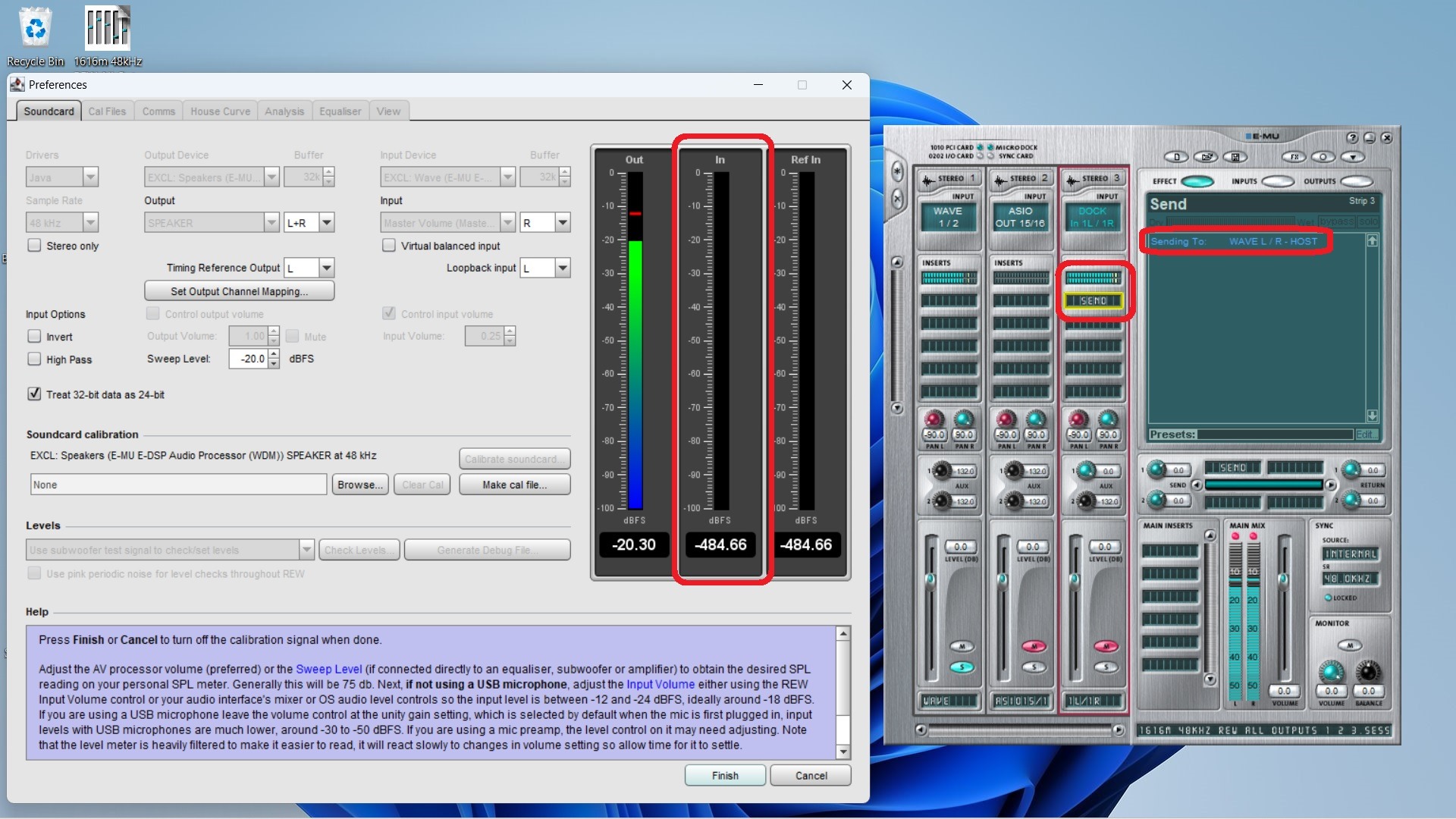
Task: Unmute Stereo 2 with its red M button
Action: [1034, 646]
